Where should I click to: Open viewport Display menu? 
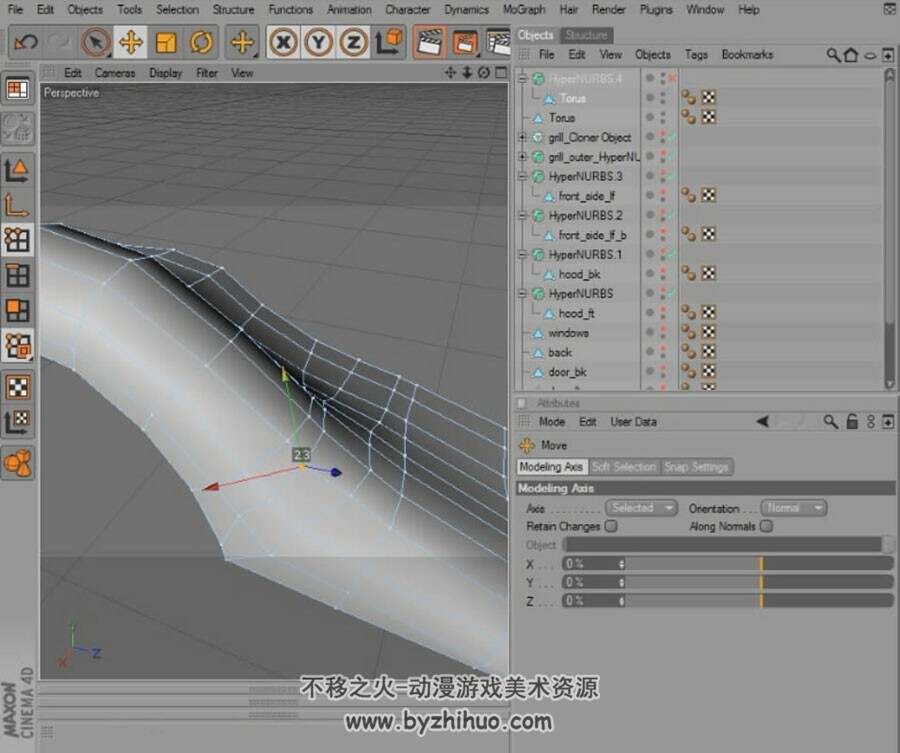pyautogui.click(x=165, y=73)
